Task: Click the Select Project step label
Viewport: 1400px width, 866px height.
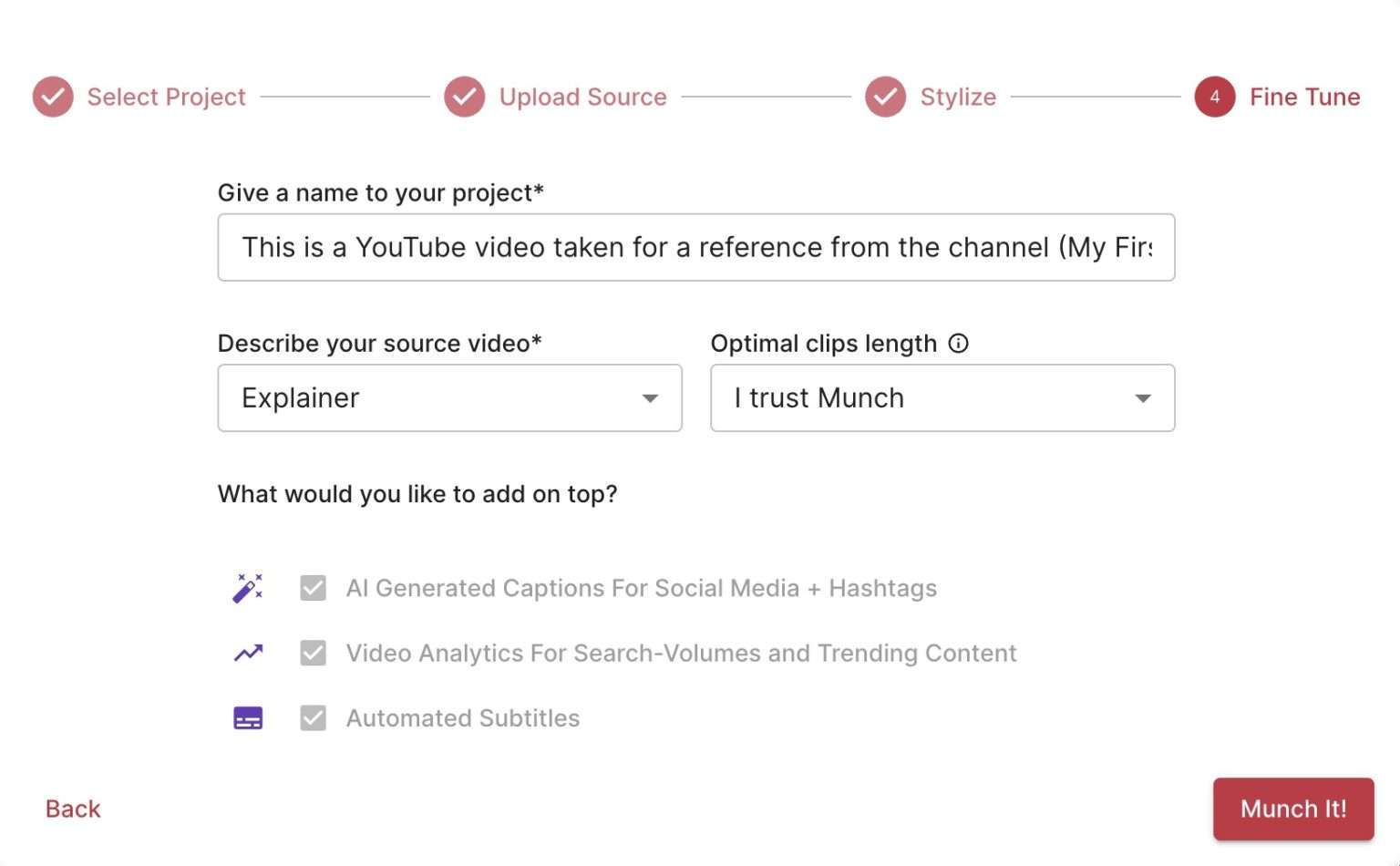Action: point(166,97)
